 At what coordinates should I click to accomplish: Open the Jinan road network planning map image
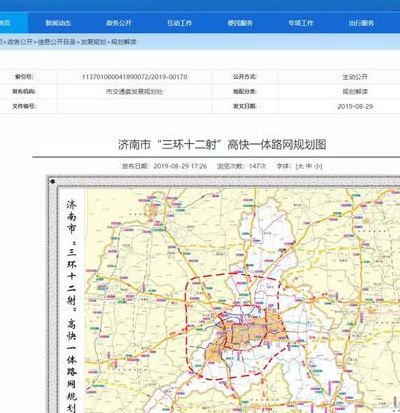point(223,294)
